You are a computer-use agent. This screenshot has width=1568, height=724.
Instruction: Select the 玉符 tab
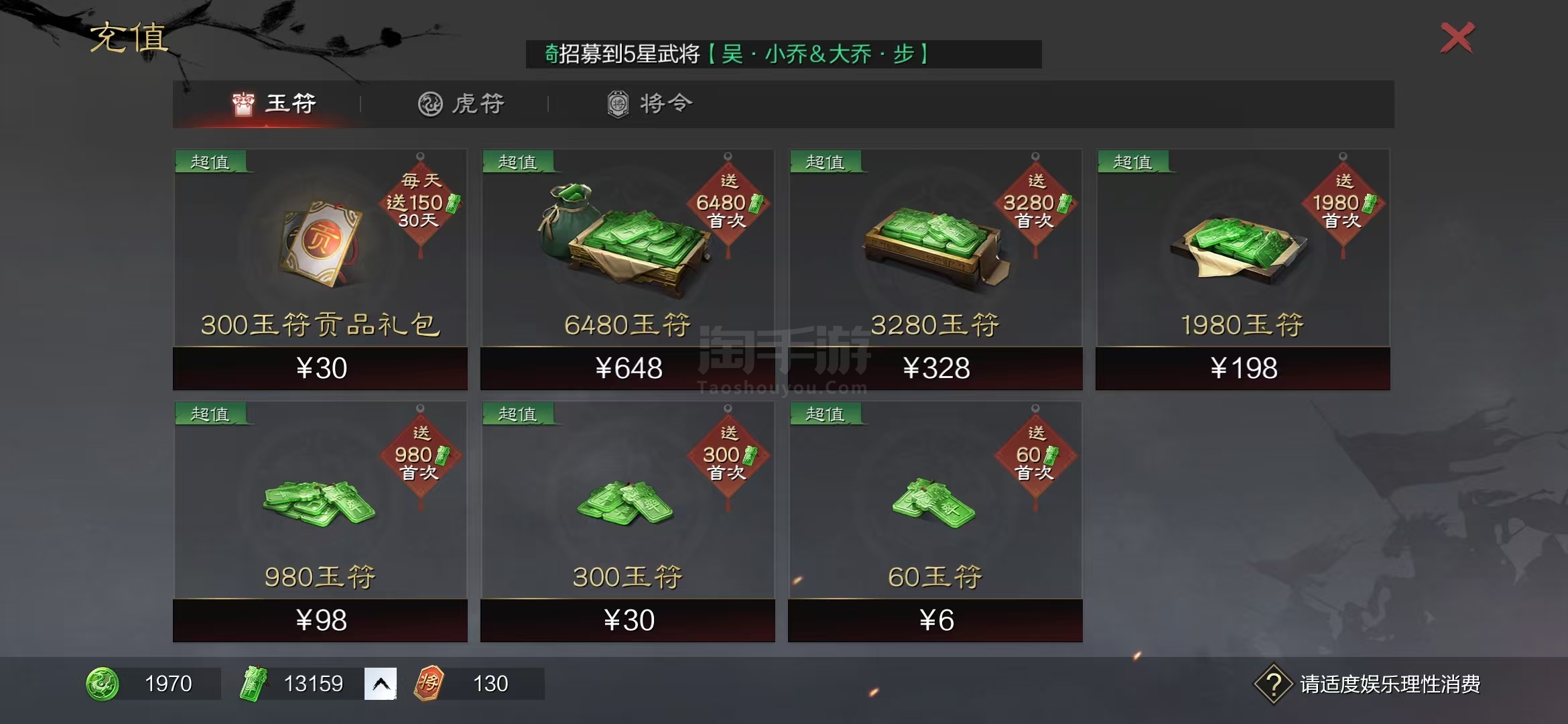[x=275, y=104]
